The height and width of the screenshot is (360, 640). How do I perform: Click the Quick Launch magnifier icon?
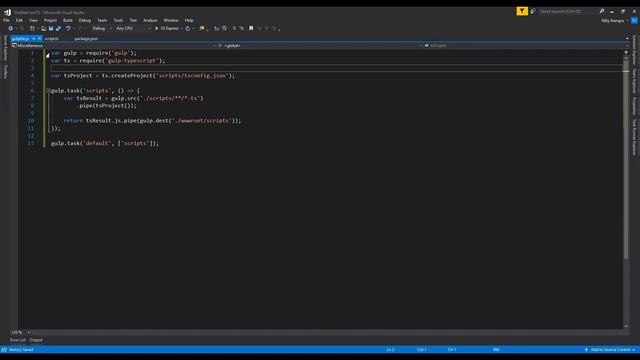(x=602, y=11)
